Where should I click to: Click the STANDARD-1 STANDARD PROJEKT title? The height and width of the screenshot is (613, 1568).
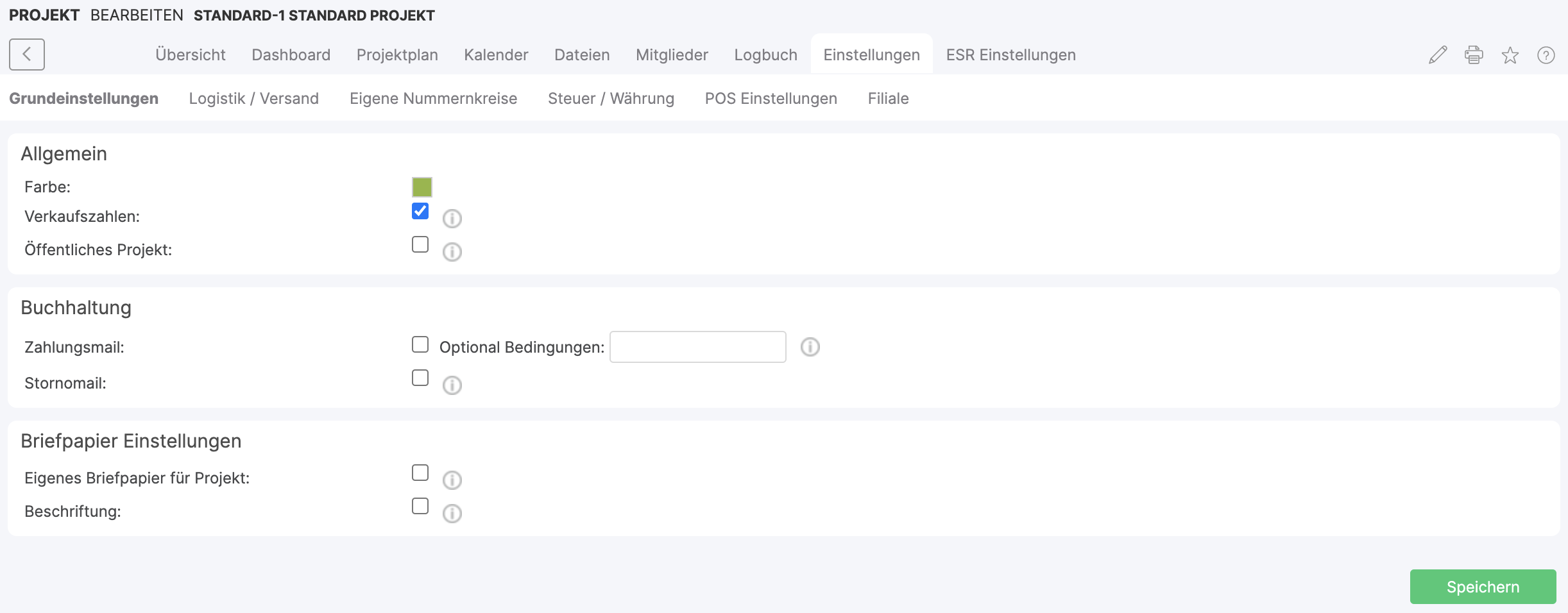(314, 15)
